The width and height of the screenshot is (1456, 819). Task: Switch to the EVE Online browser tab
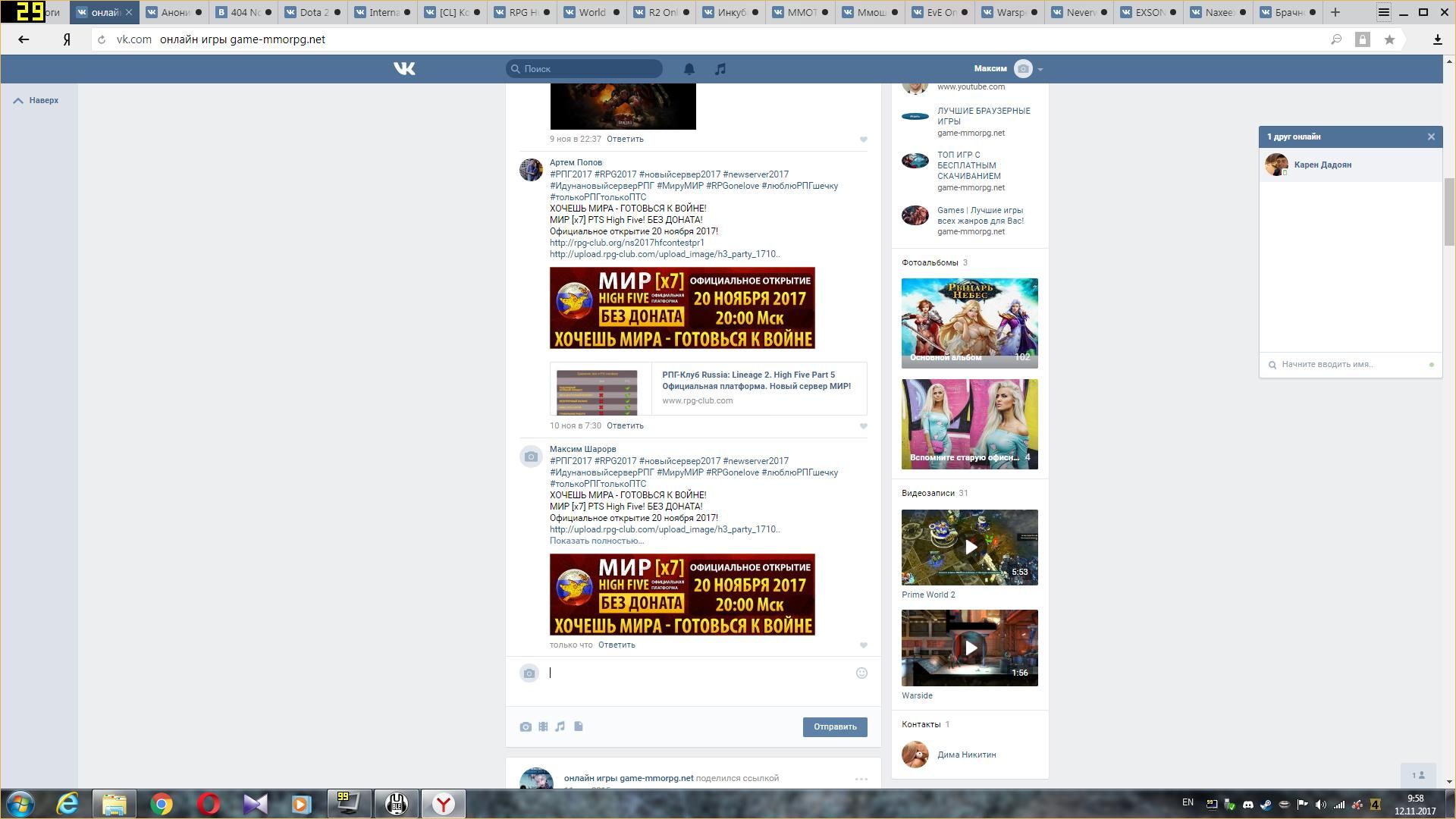coord(940,12)
